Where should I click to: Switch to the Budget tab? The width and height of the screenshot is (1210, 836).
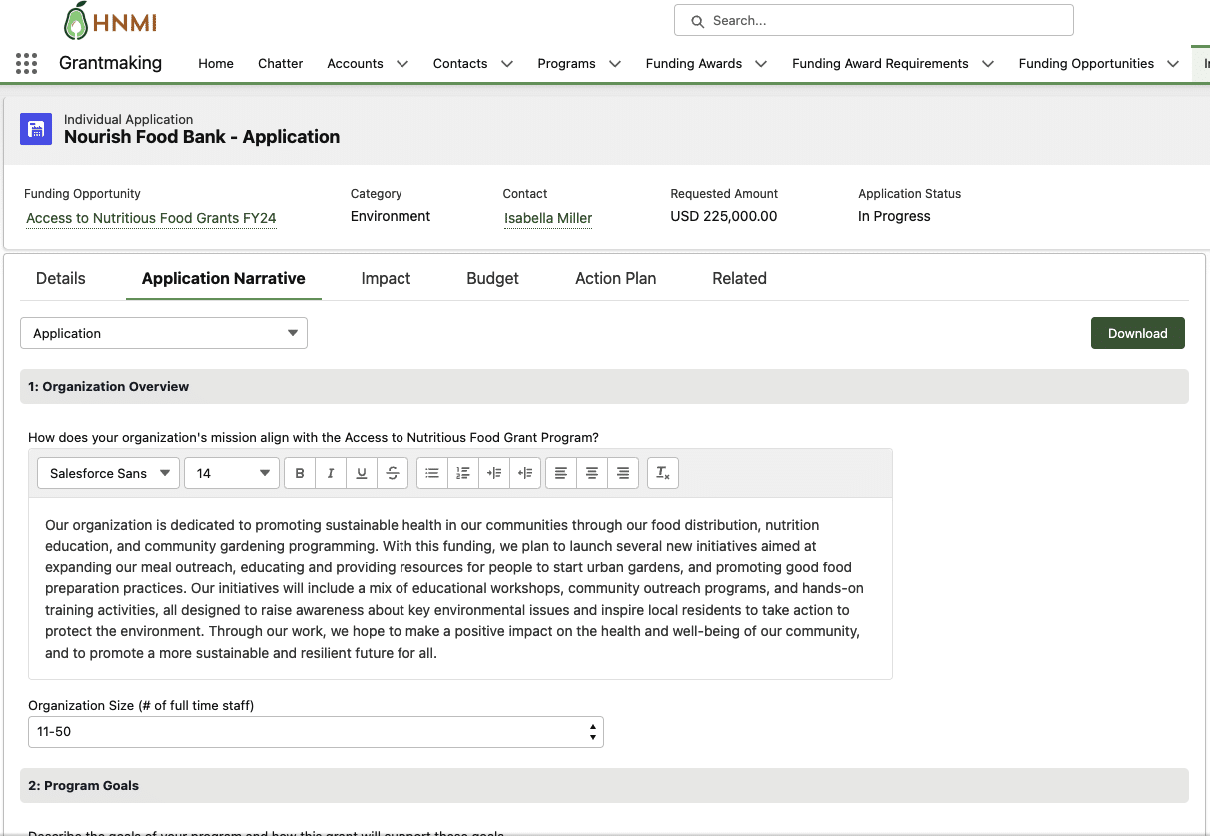coord(492,278)
